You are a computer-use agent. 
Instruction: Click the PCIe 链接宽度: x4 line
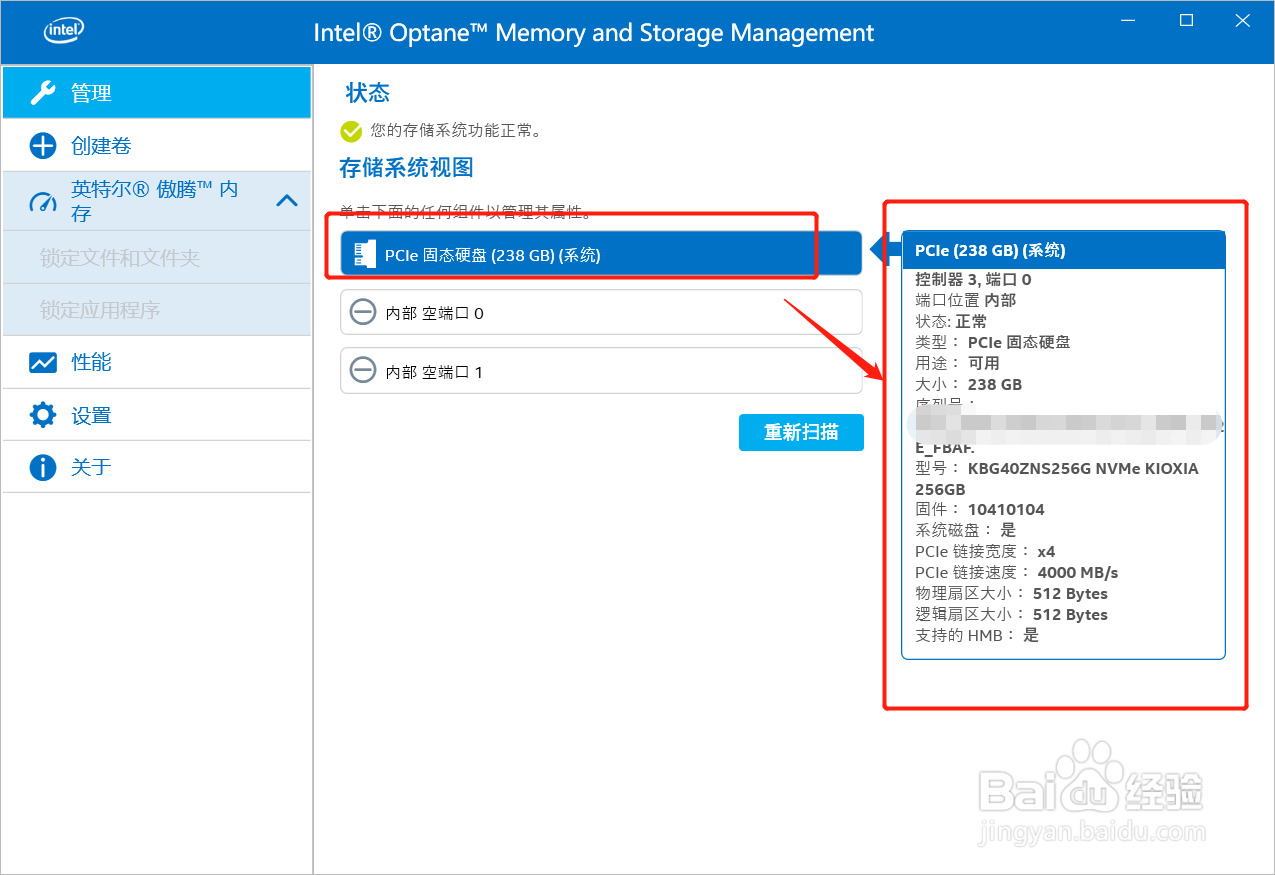(x=985, y=551)
